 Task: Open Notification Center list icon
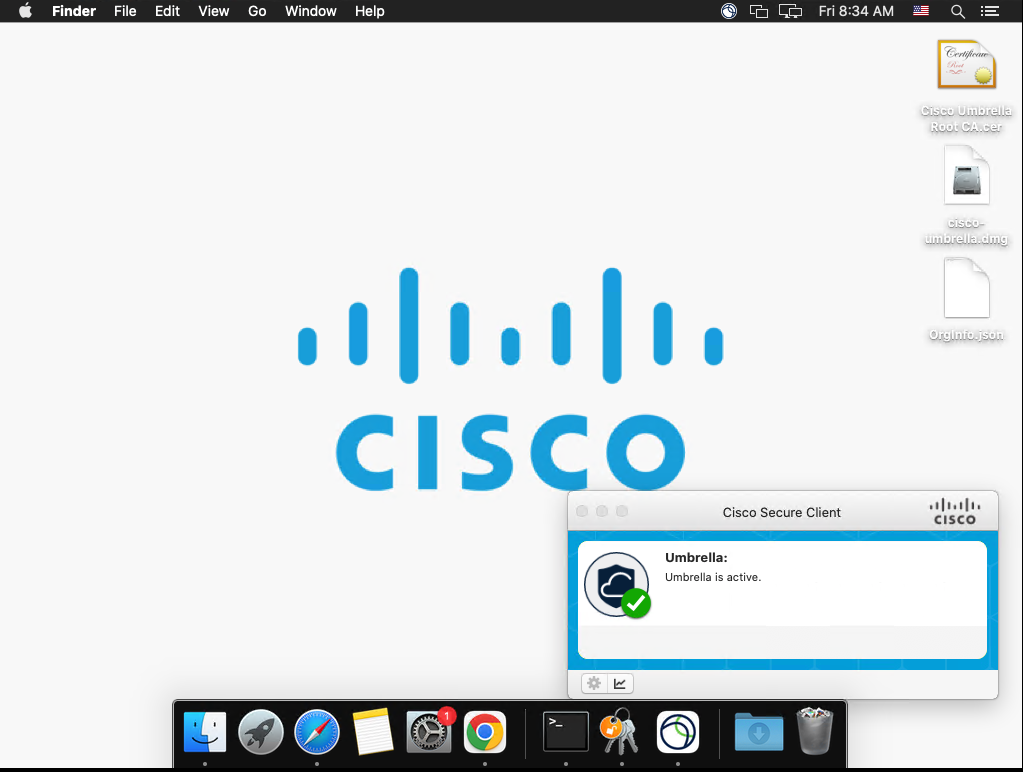(990, 11)
